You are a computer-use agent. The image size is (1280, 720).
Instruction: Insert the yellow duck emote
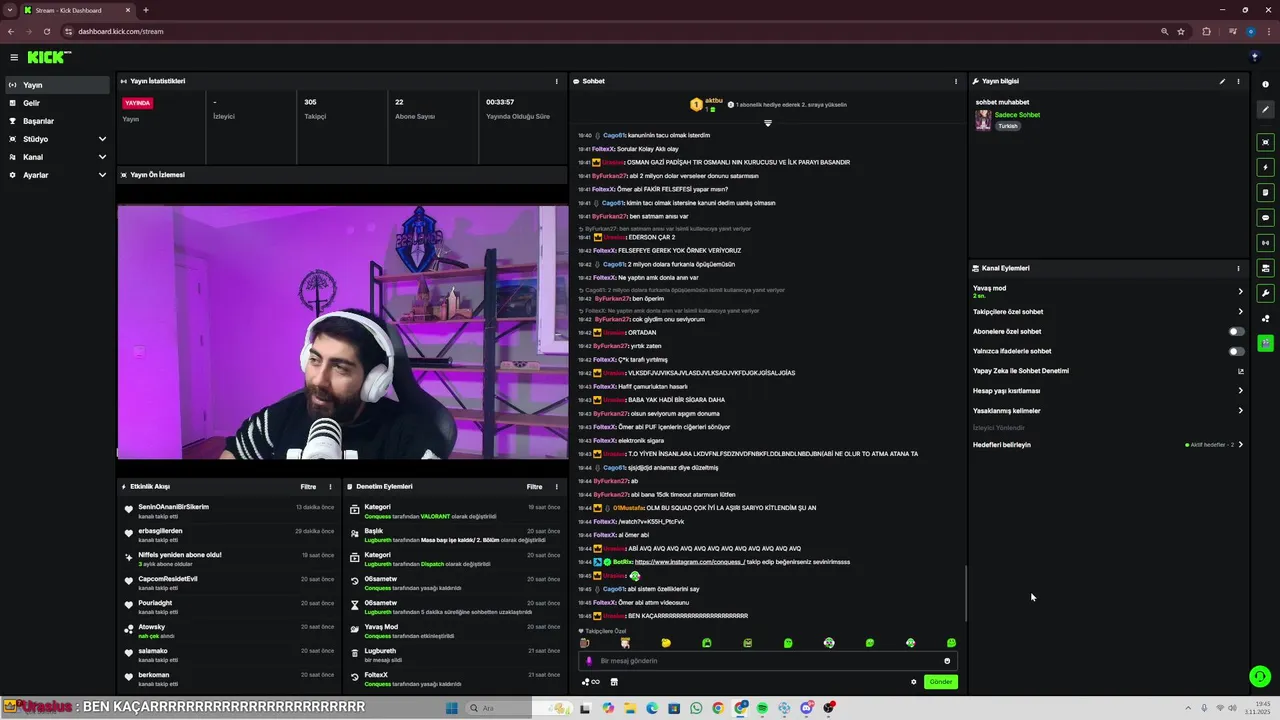click(x=666, y=643)
